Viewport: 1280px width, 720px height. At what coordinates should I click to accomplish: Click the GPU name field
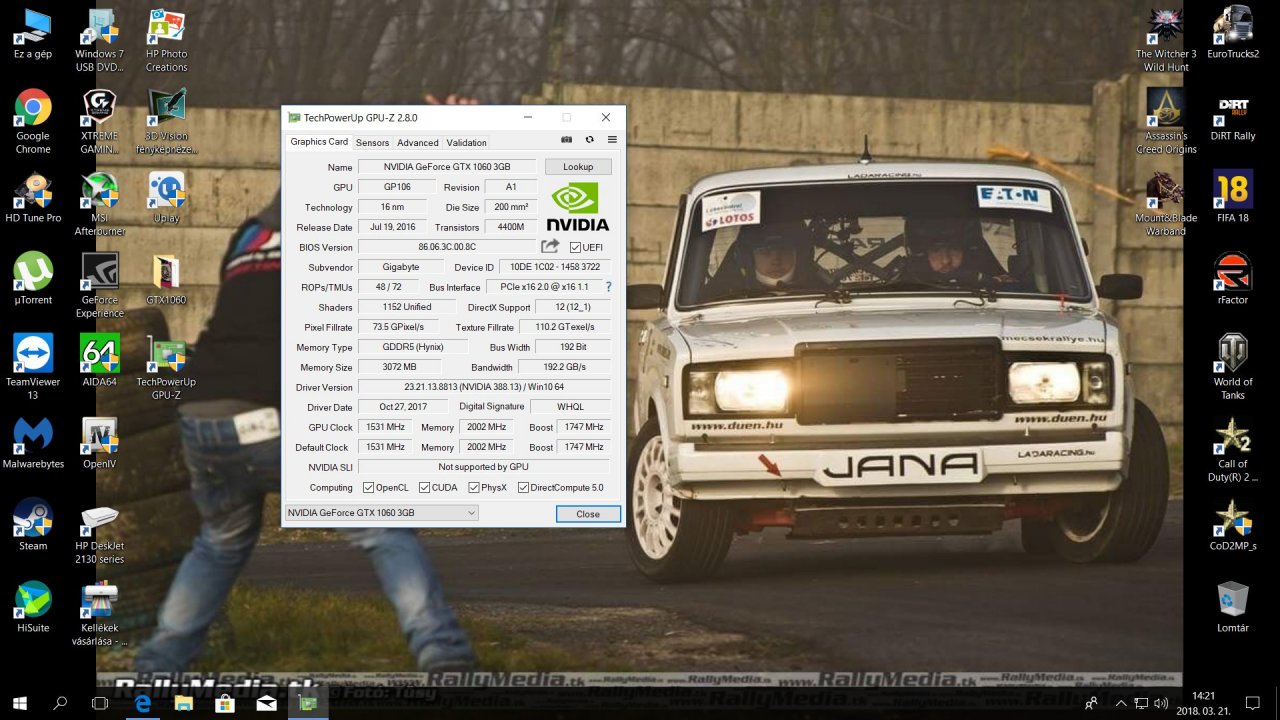tap(447, 167)
